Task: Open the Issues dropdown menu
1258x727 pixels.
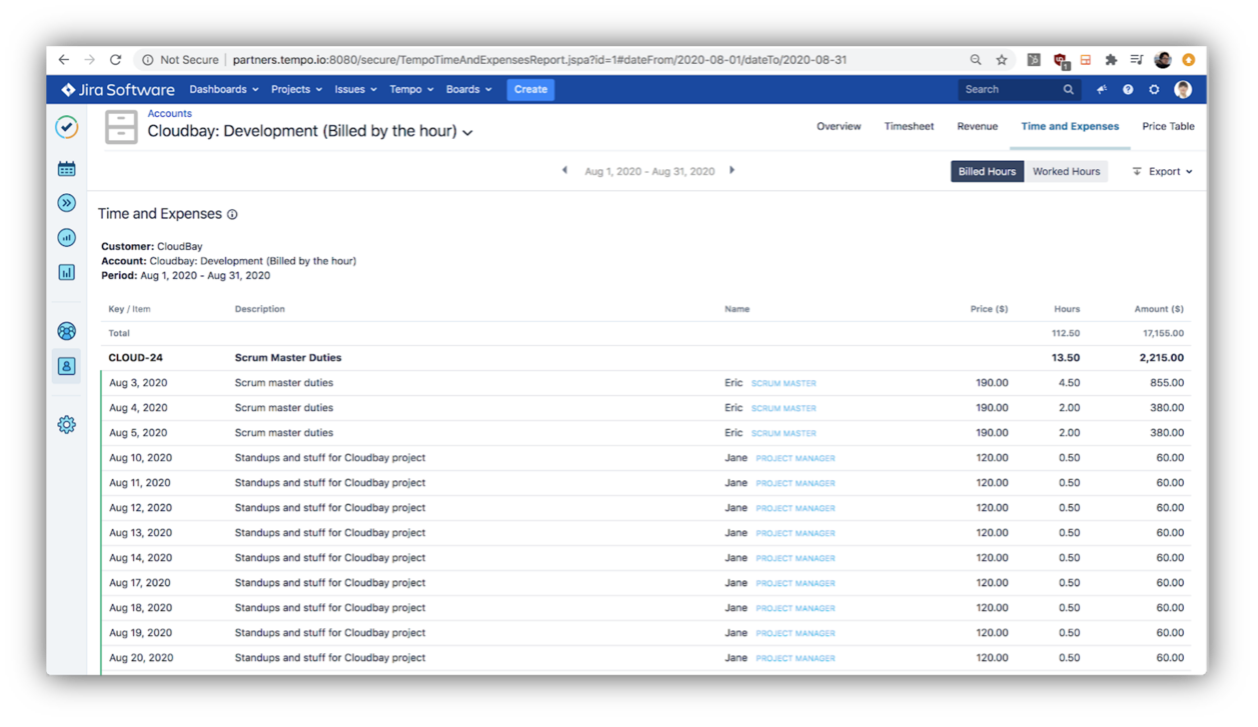Action: 355,90
